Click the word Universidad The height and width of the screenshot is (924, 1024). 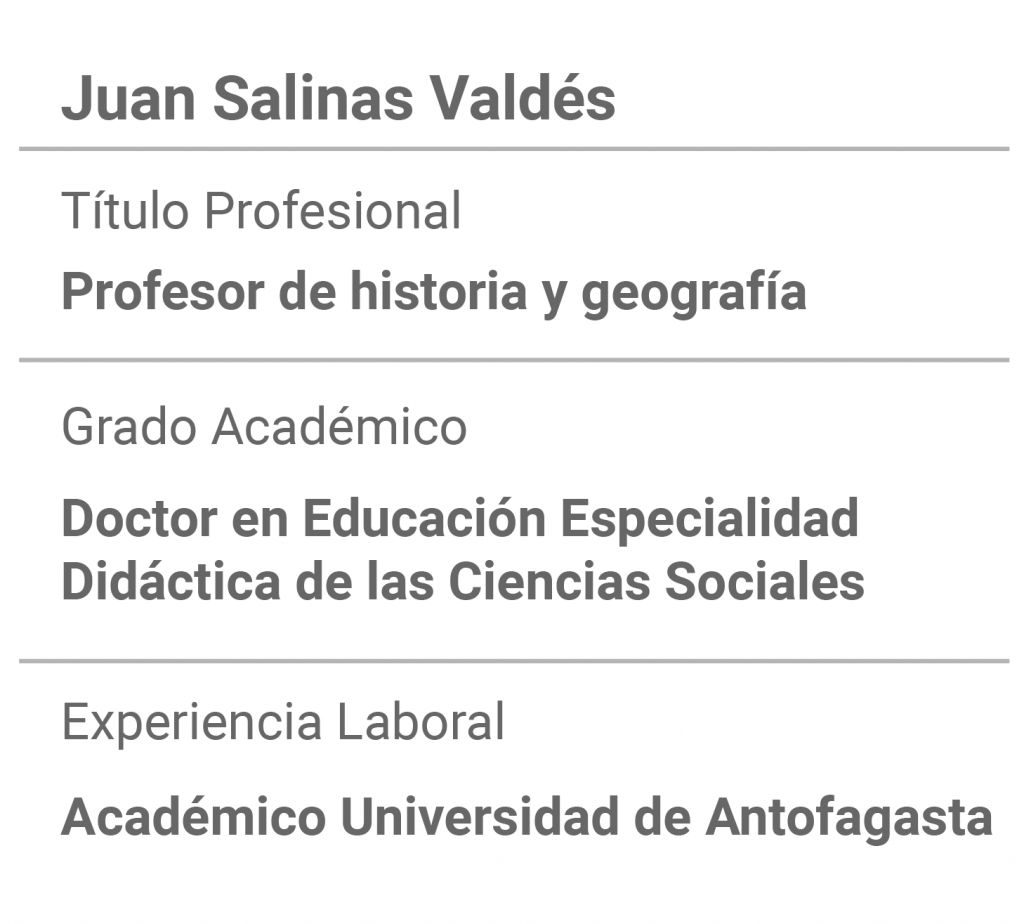(479, 817)
